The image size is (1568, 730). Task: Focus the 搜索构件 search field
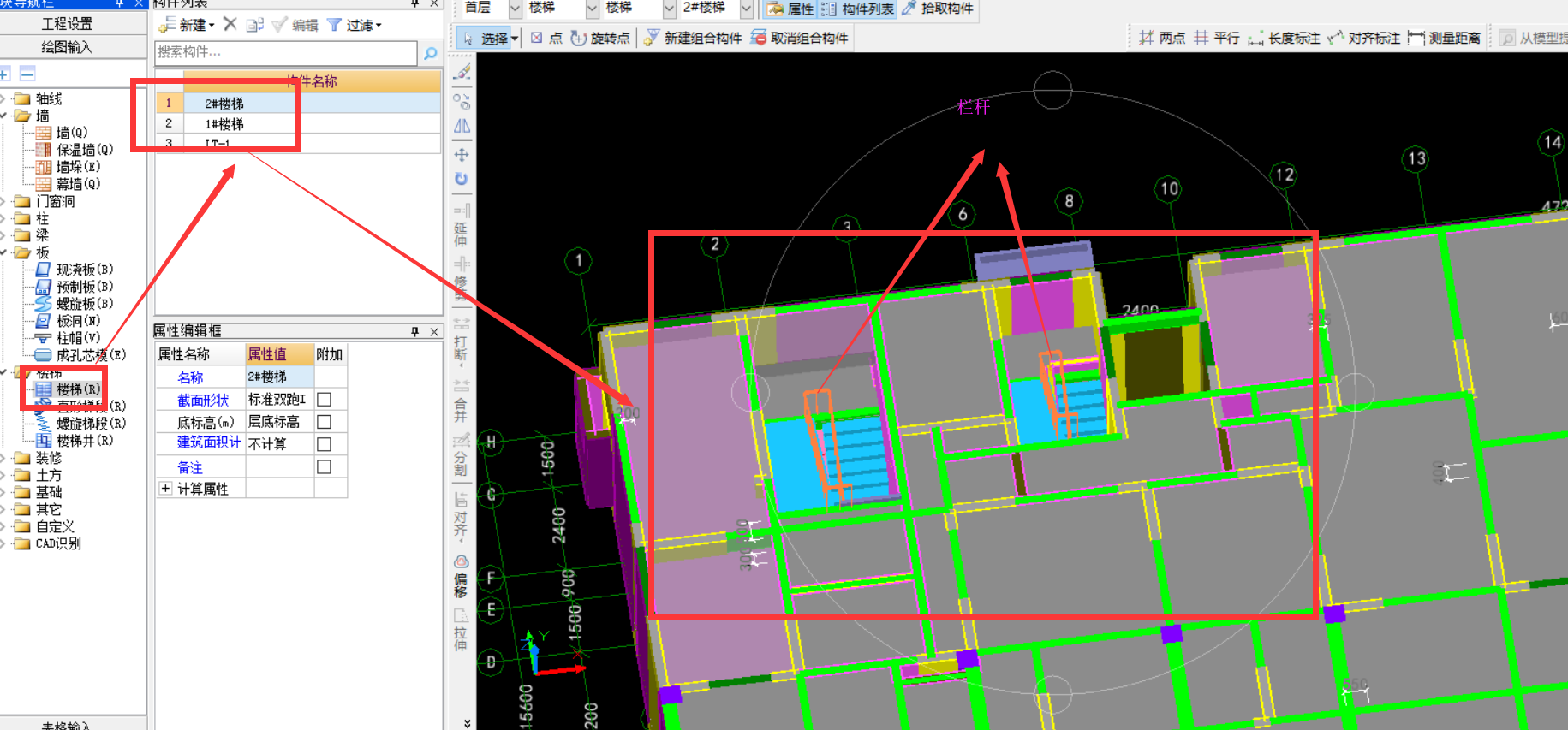[x=286, y=52]
